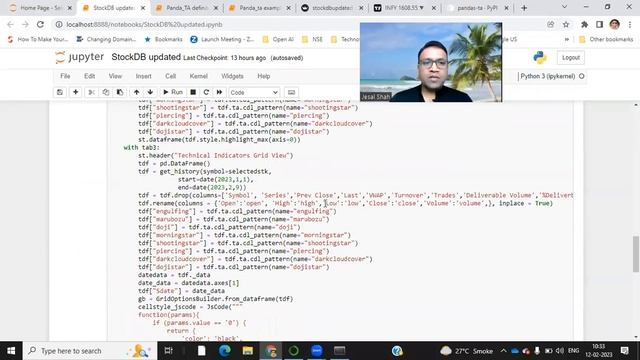Switch to Panda_ta examp tab

coord(260,8)
